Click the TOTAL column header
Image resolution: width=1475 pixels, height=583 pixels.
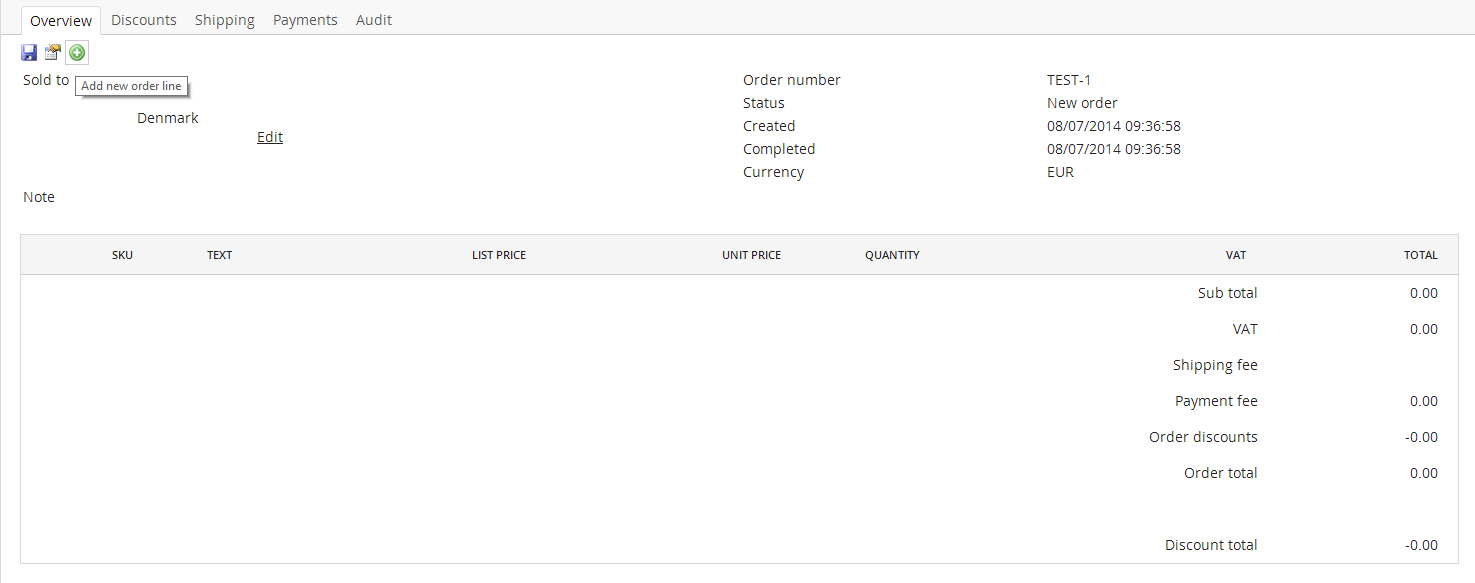[x=1421, y=255]
